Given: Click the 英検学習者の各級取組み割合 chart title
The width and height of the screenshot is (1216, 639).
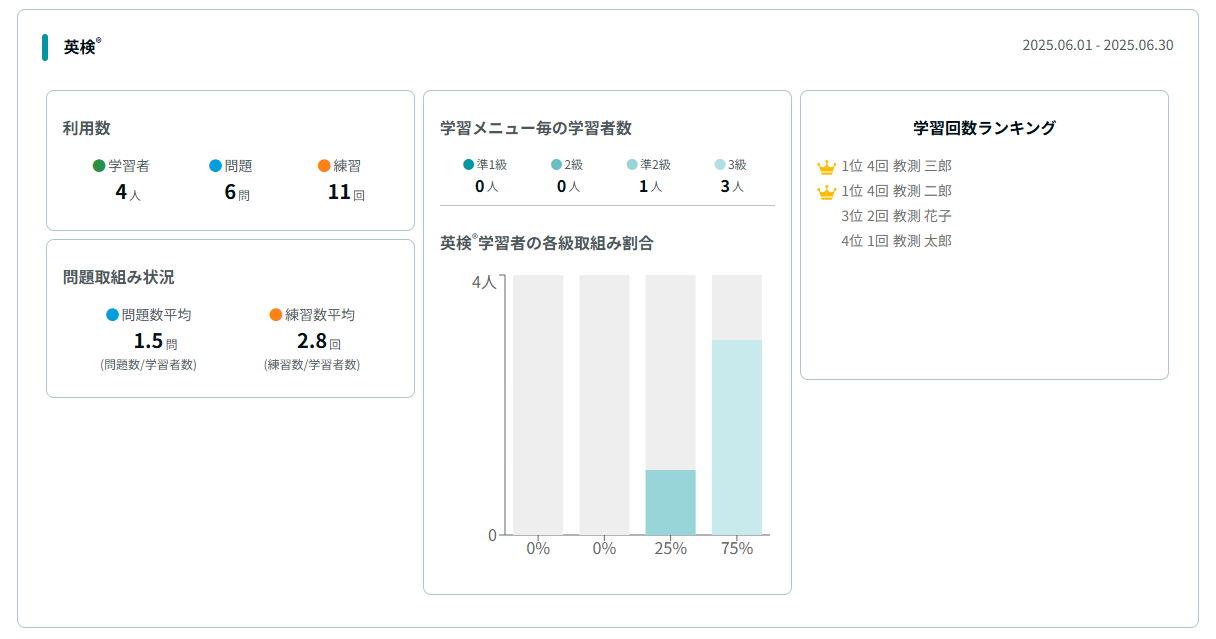Looking at the screenshot, I should [547, 243].
